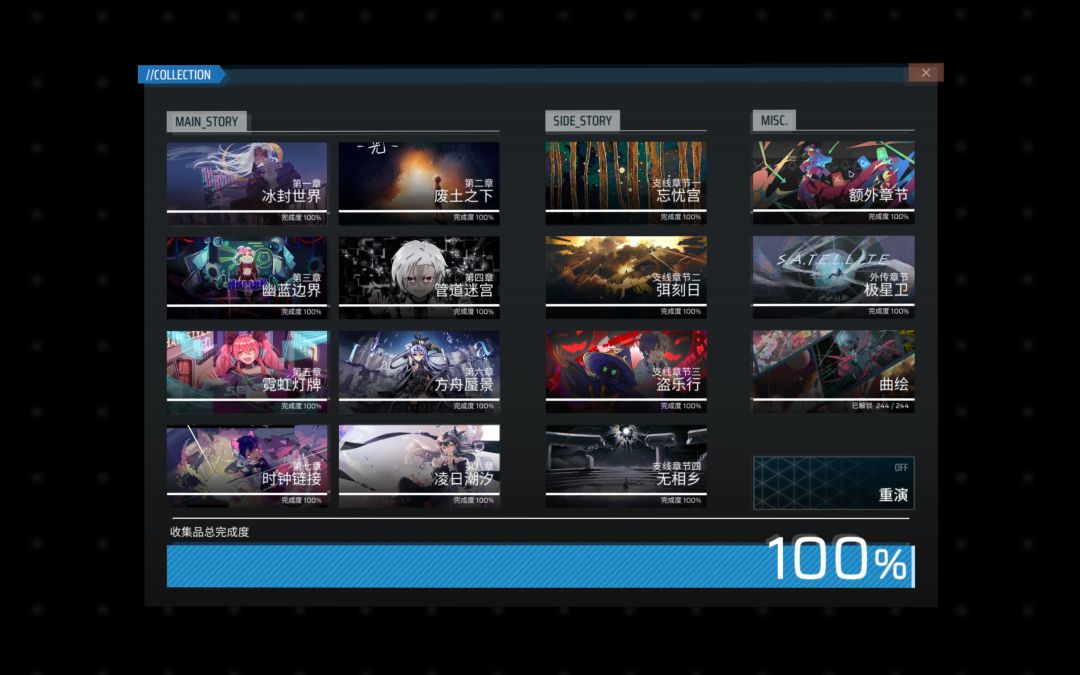View the 霓虹灯牌 chapter five collection

(247, 372)
